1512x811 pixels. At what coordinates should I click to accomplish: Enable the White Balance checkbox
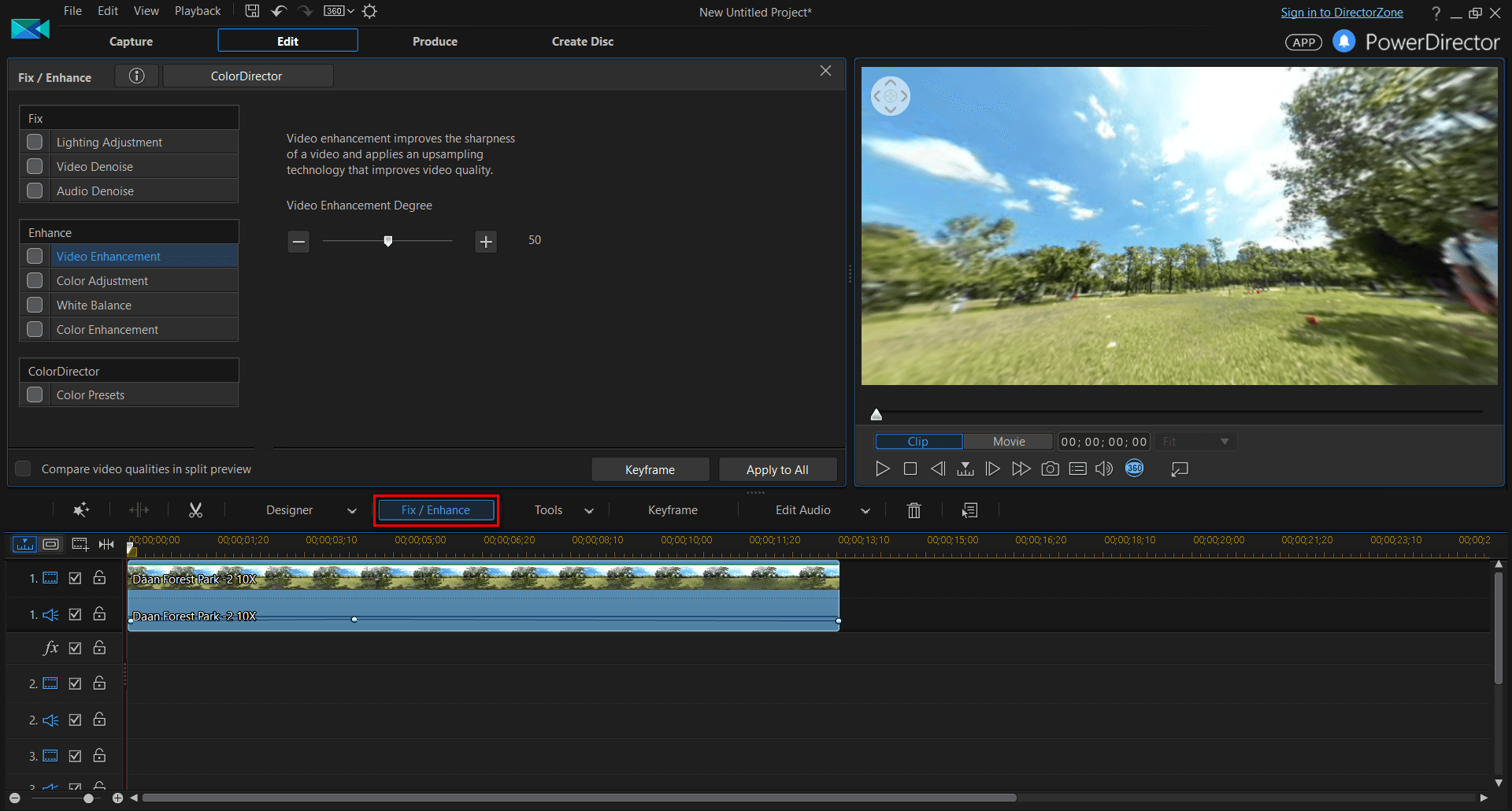[35, 305]
